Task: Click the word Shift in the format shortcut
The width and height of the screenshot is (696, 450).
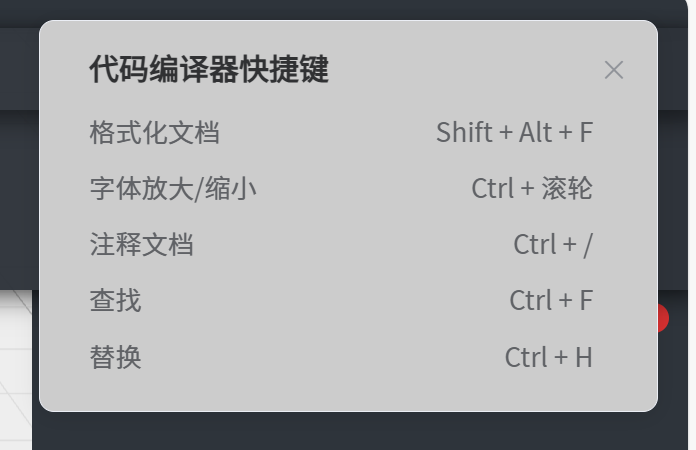Action: click(464, 132)
